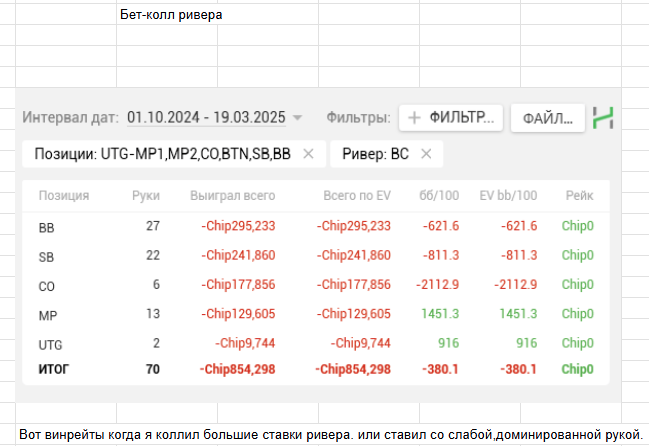This screenshot has width=649, height=446.
Task: Click UTG winnings -Chip9,744 in Выиграл всего
Action: [245, 343]
